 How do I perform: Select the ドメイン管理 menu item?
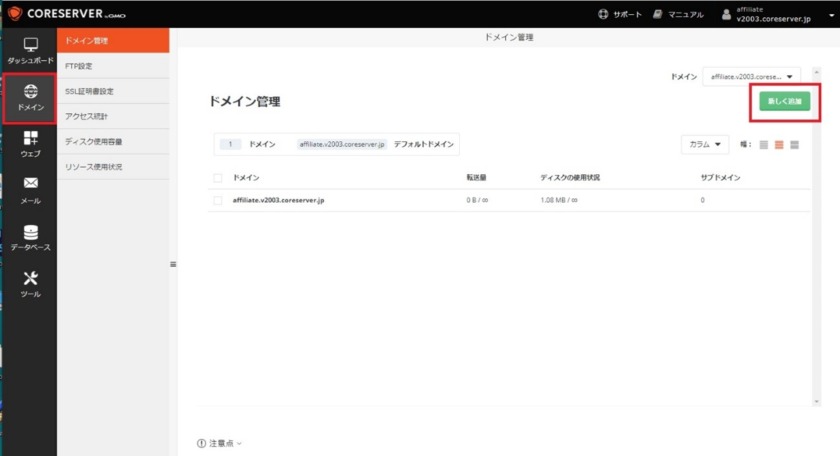coord(113,40)
